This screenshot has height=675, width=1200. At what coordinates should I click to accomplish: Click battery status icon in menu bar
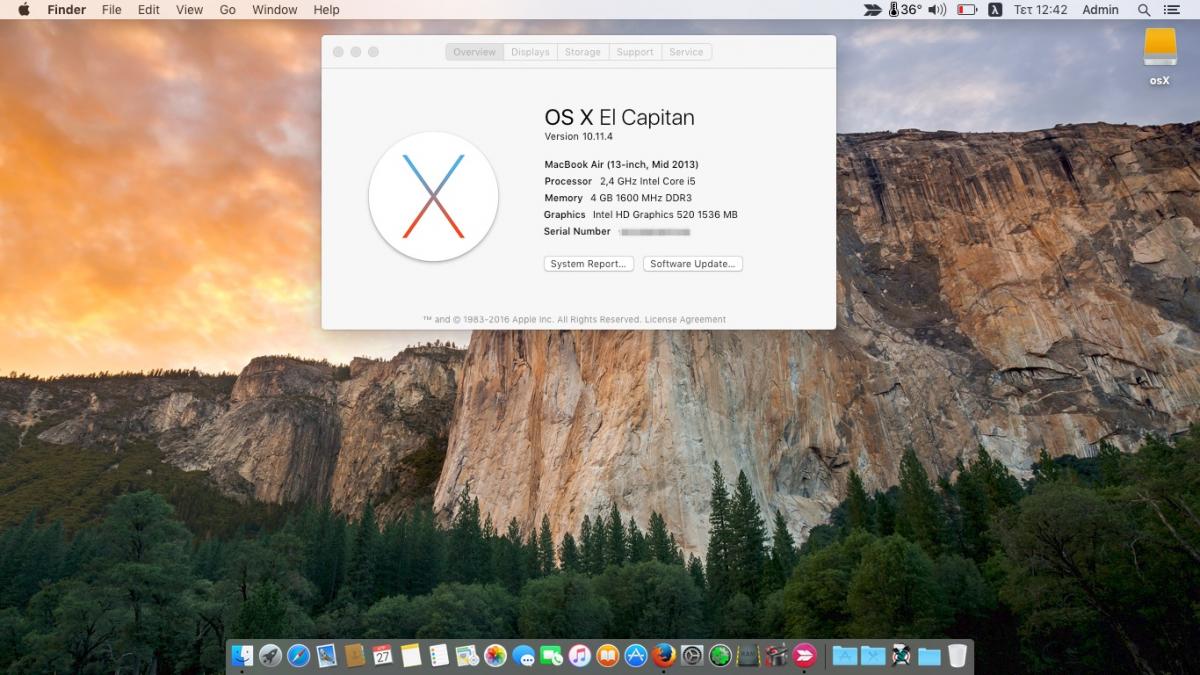pos(967,10)
